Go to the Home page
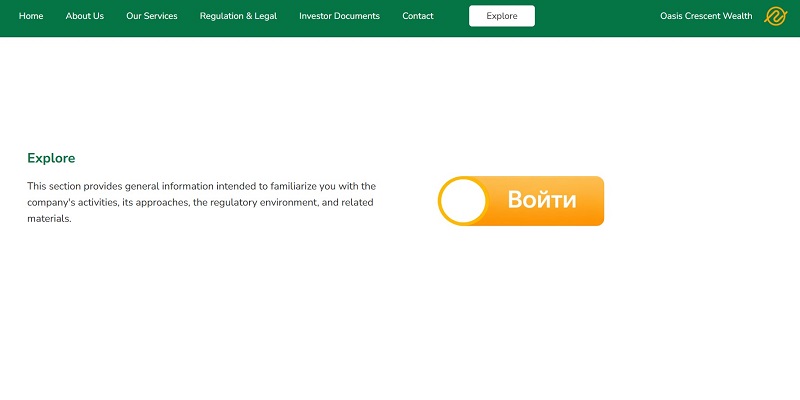 pos(31,16)
